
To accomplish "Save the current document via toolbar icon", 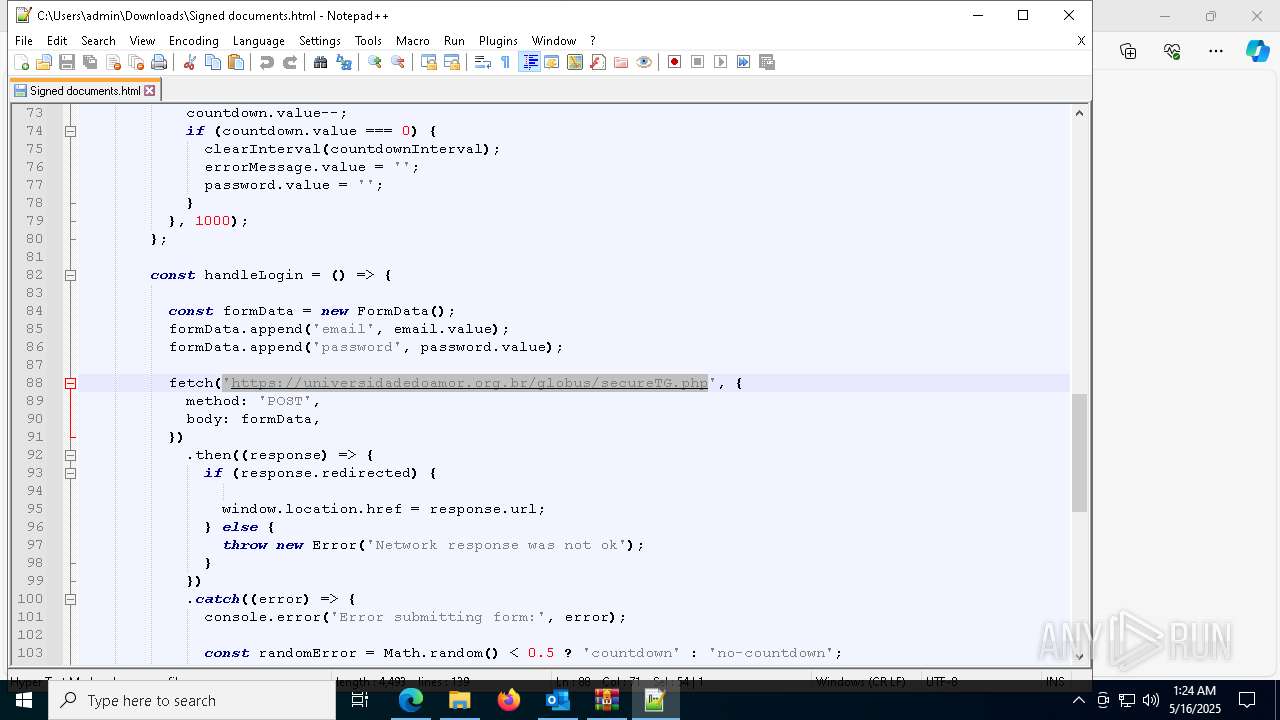I will tap(67, 62).
